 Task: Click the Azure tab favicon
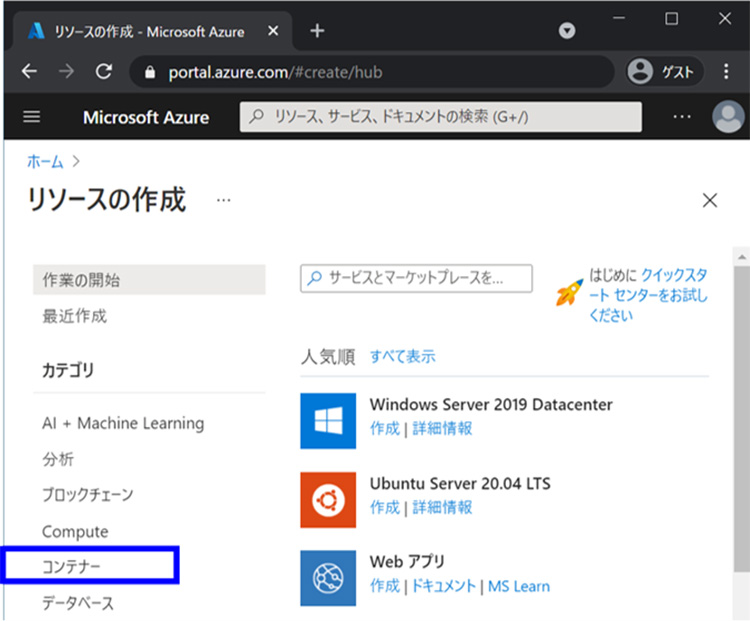click(36, 32)
